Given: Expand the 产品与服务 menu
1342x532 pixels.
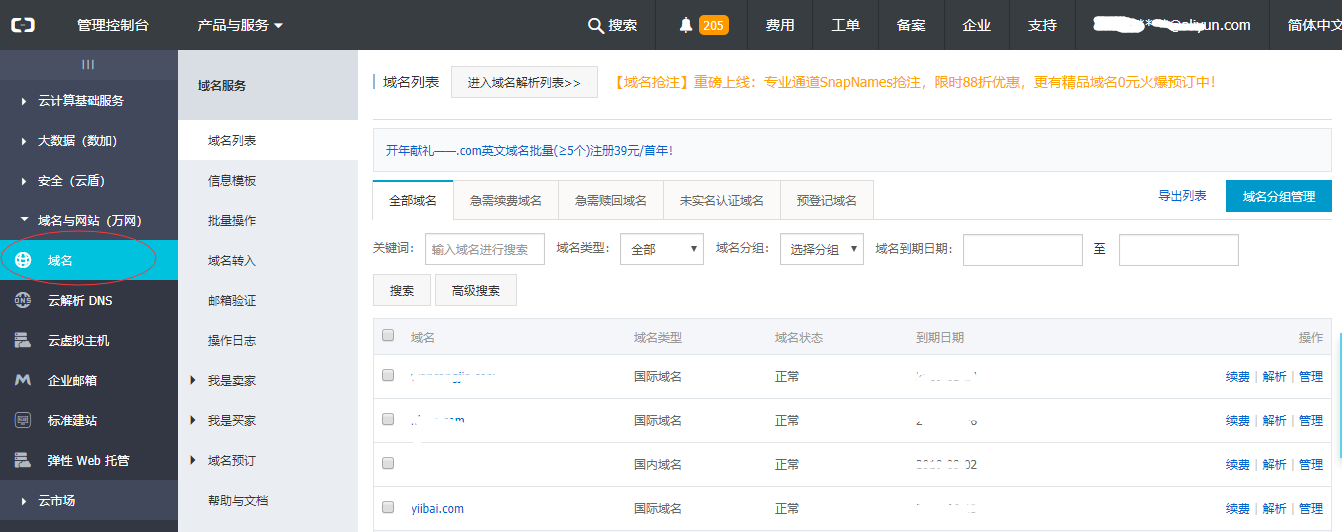Looking at the screenshot, I should tap(240, 25).
